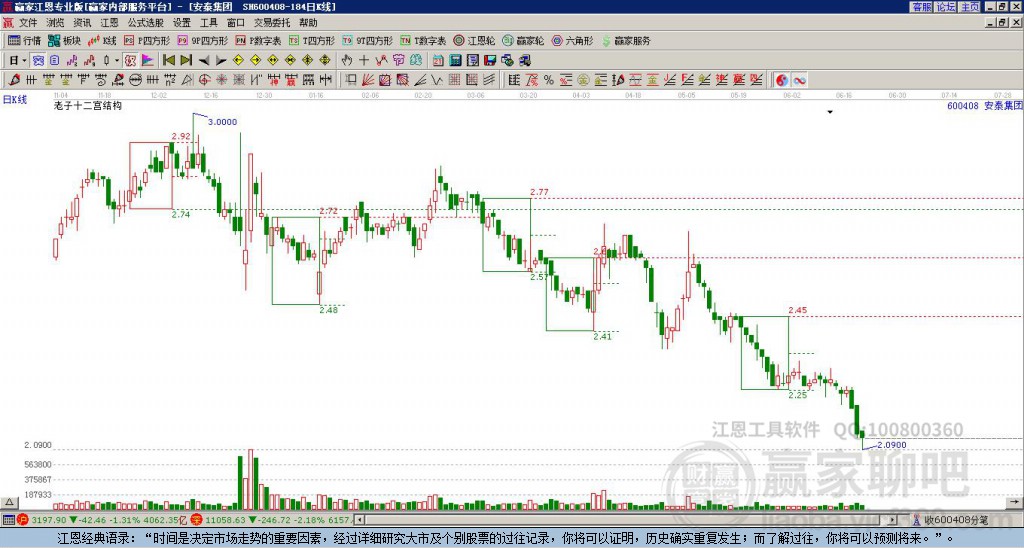This screenshot has height=548, width=1024.
Task: Open the 工具 menu
Action: pyautogui.click(x=209, y=23)
